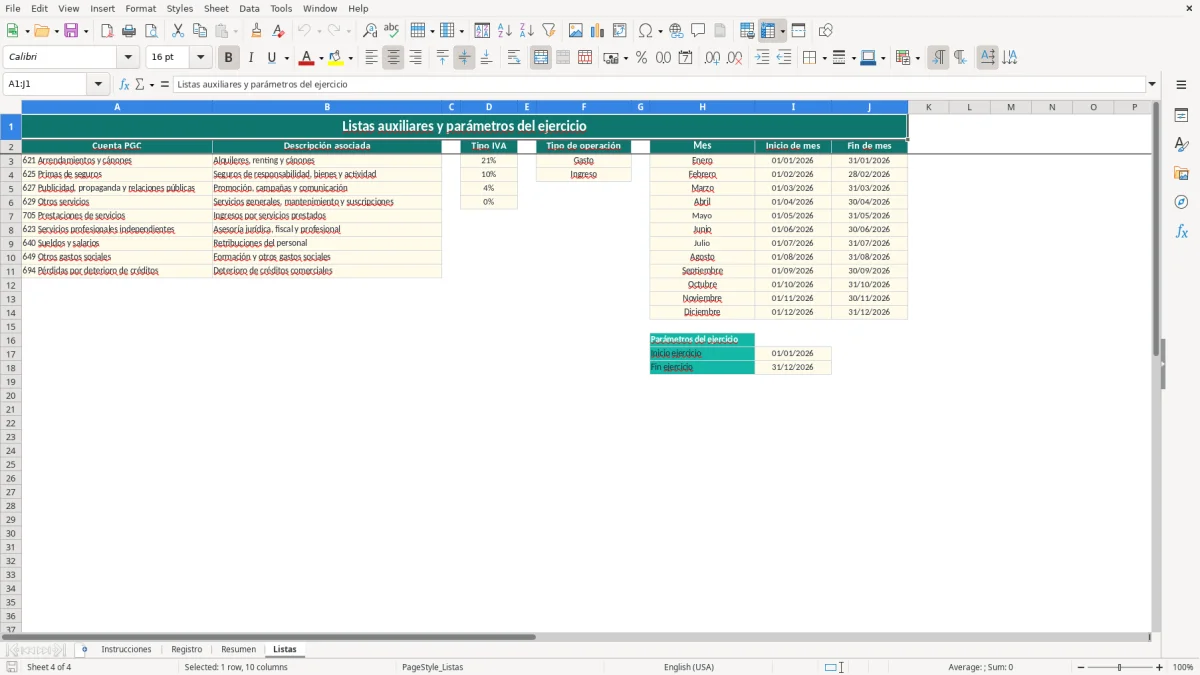Image resolution: width=1200 pixels, height=675 pixels.
Task: Expand the Name Box dropdown
Action: (98, 85)
